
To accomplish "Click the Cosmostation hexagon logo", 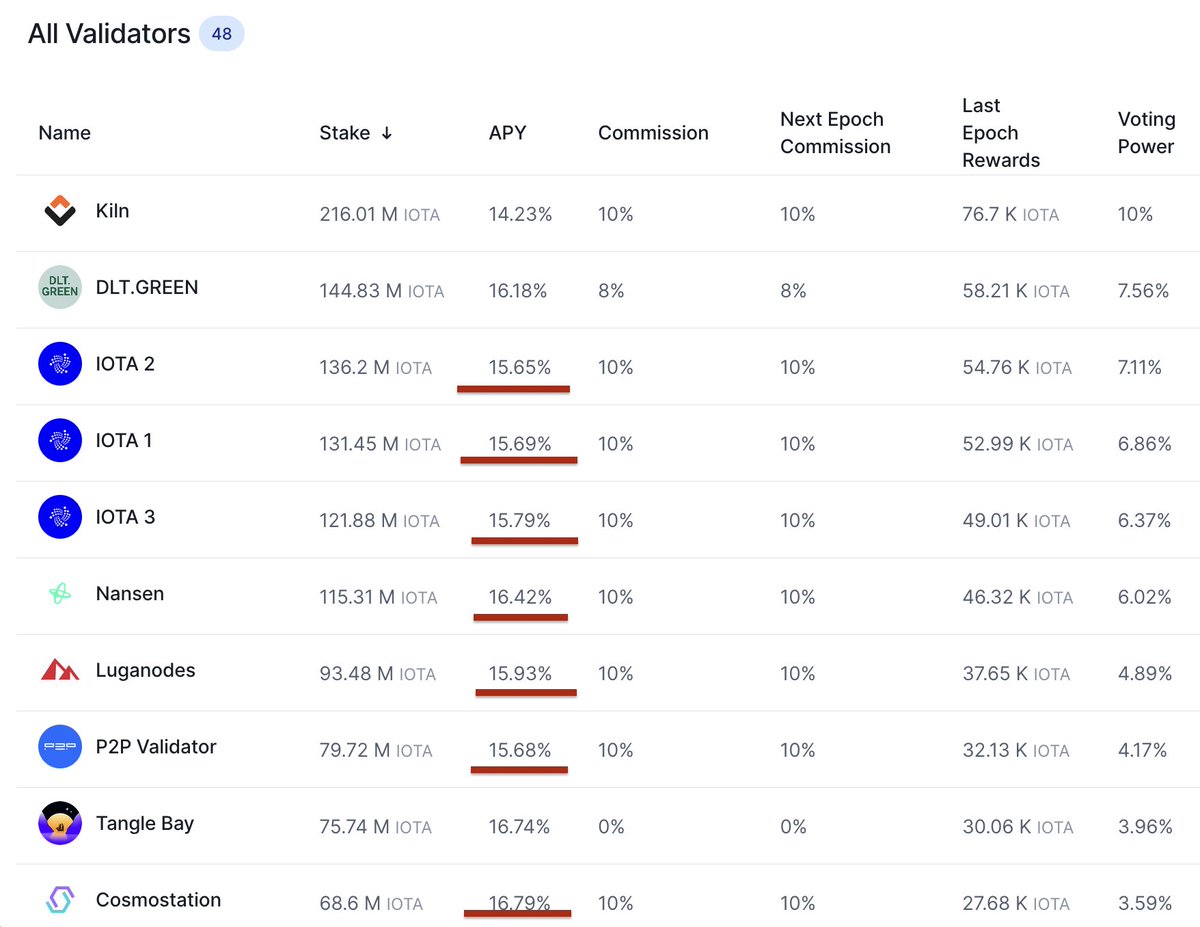I will pyautogui.click(x=59, y=900).
